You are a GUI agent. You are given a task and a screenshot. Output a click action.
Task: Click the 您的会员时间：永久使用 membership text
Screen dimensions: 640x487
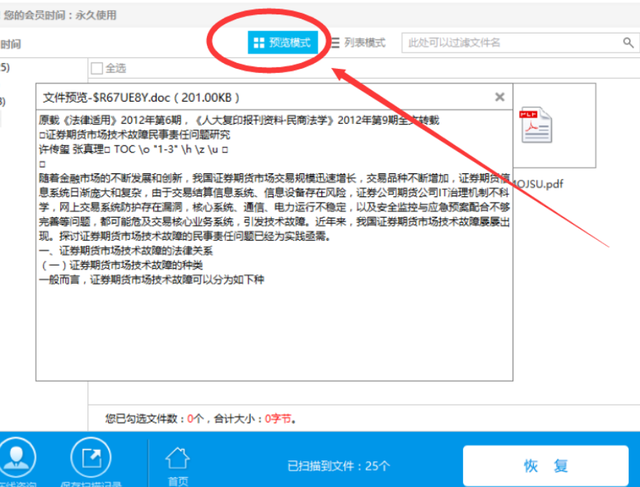pyautogui.click(x=60, y=15)
